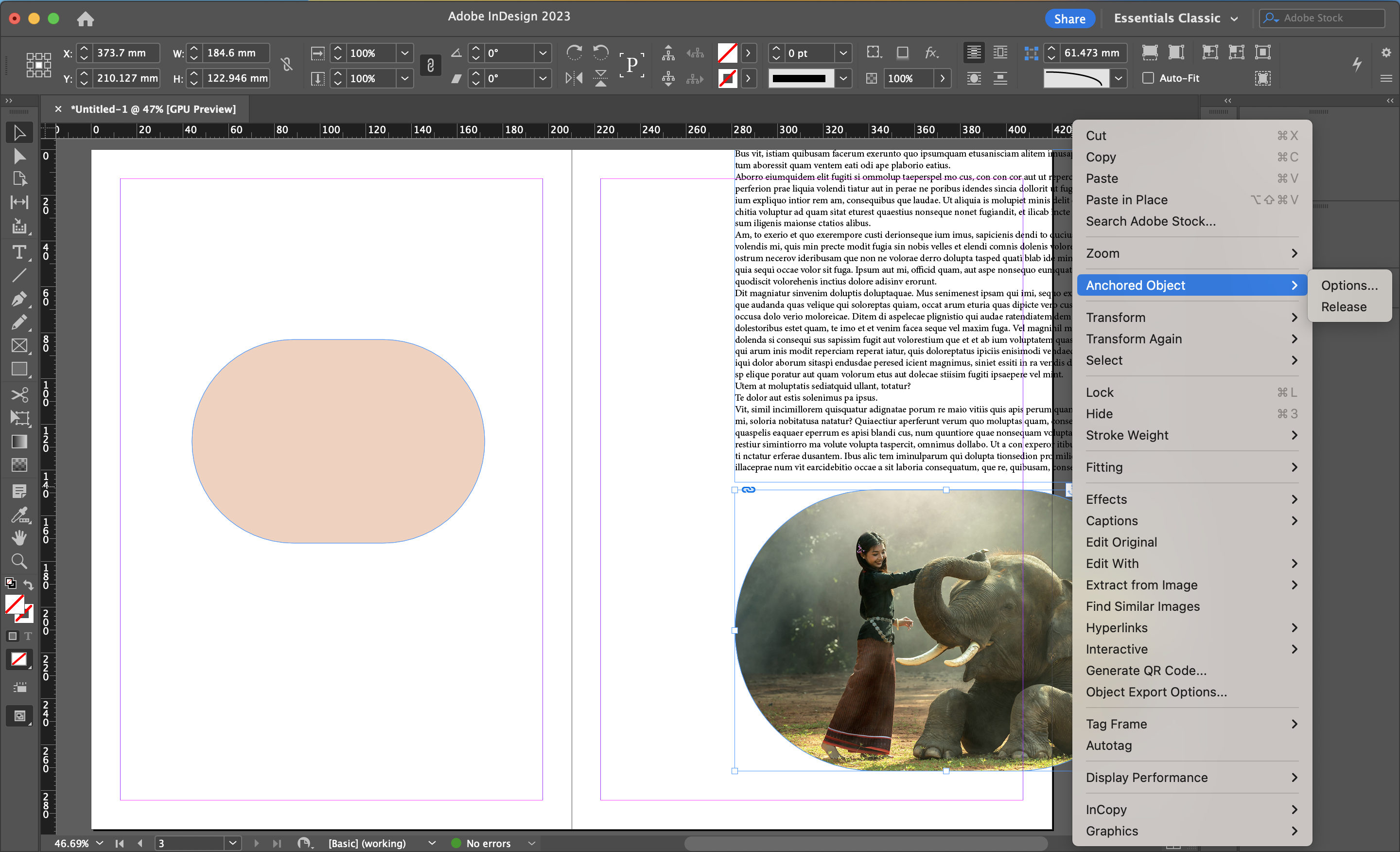The height and width of the screenshot is (852, 1400).
Task: Select the Eyedropper tool
Action: tap(19, 515)
